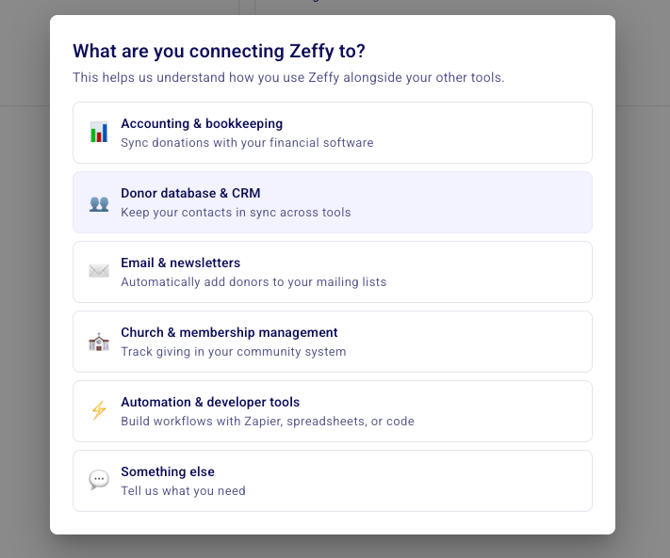This screenshot has height=558, width=670.
Task: Click the speech bubble icon
Action: pyautogui.click(x=99, y=481)
